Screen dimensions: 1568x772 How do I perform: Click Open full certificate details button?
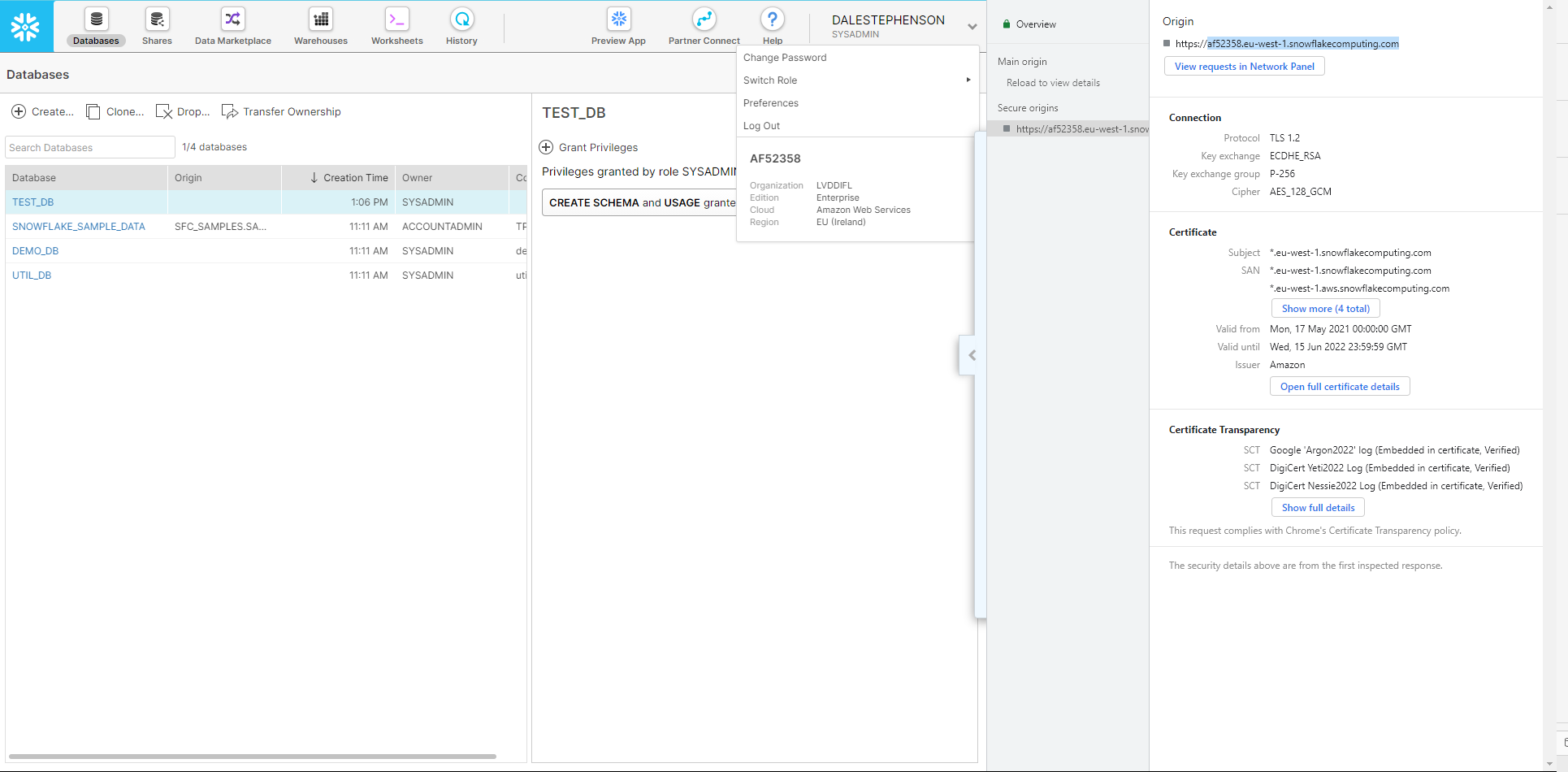tap(1340, 387)
